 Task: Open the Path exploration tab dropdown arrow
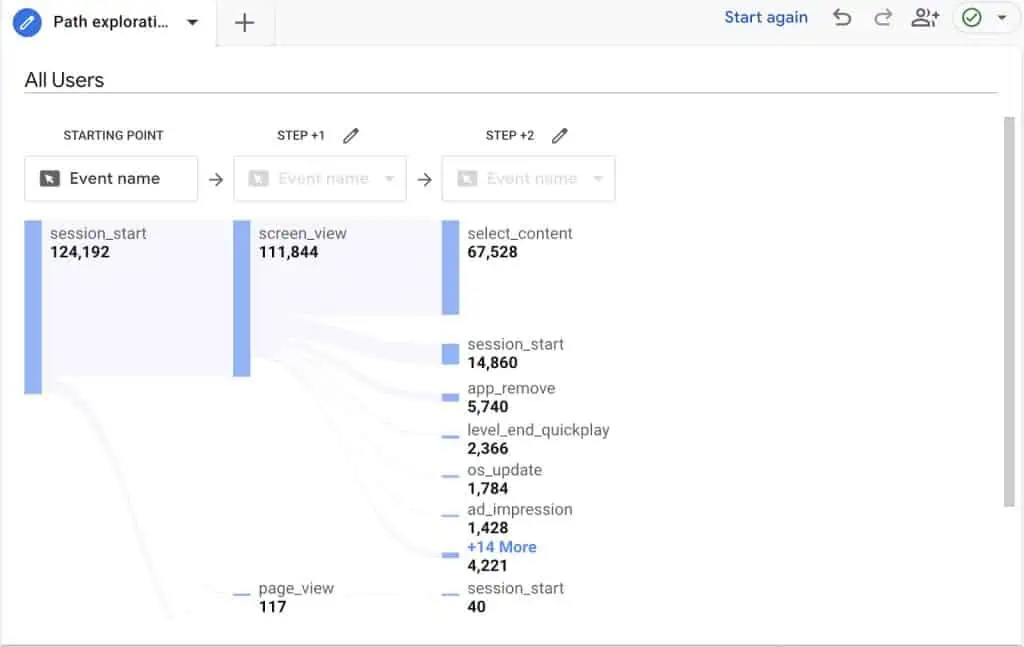point(193,22)
